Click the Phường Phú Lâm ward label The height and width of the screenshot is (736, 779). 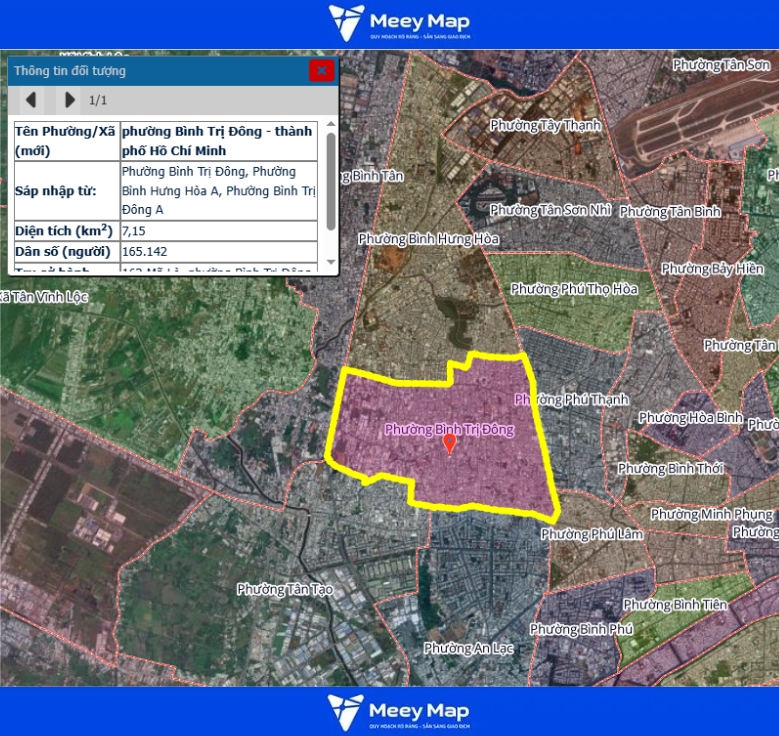coord(591,534)
